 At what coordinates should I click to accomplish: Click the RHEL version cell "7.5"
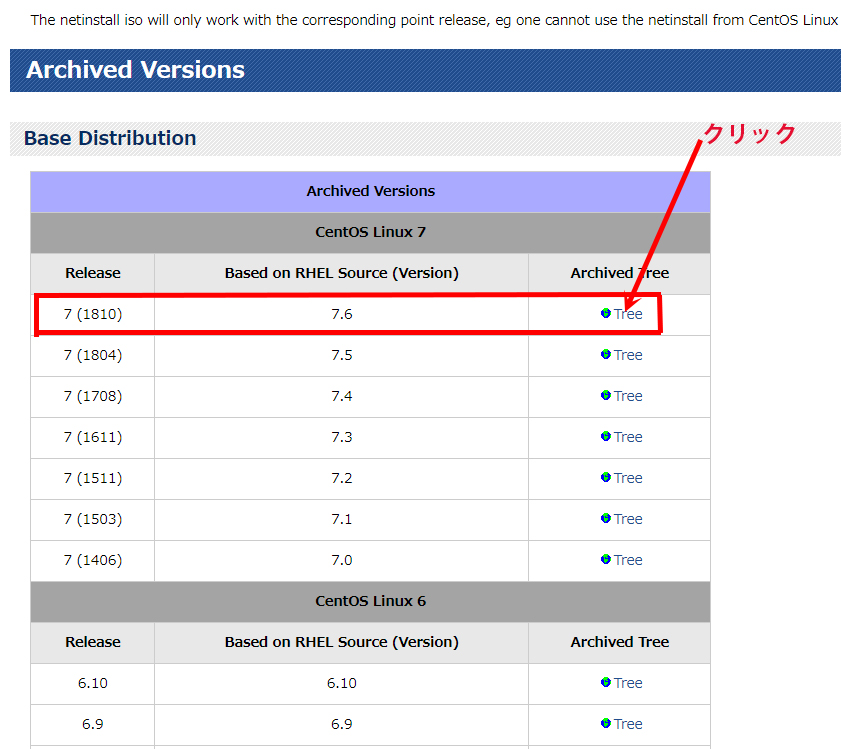[342, 355]
